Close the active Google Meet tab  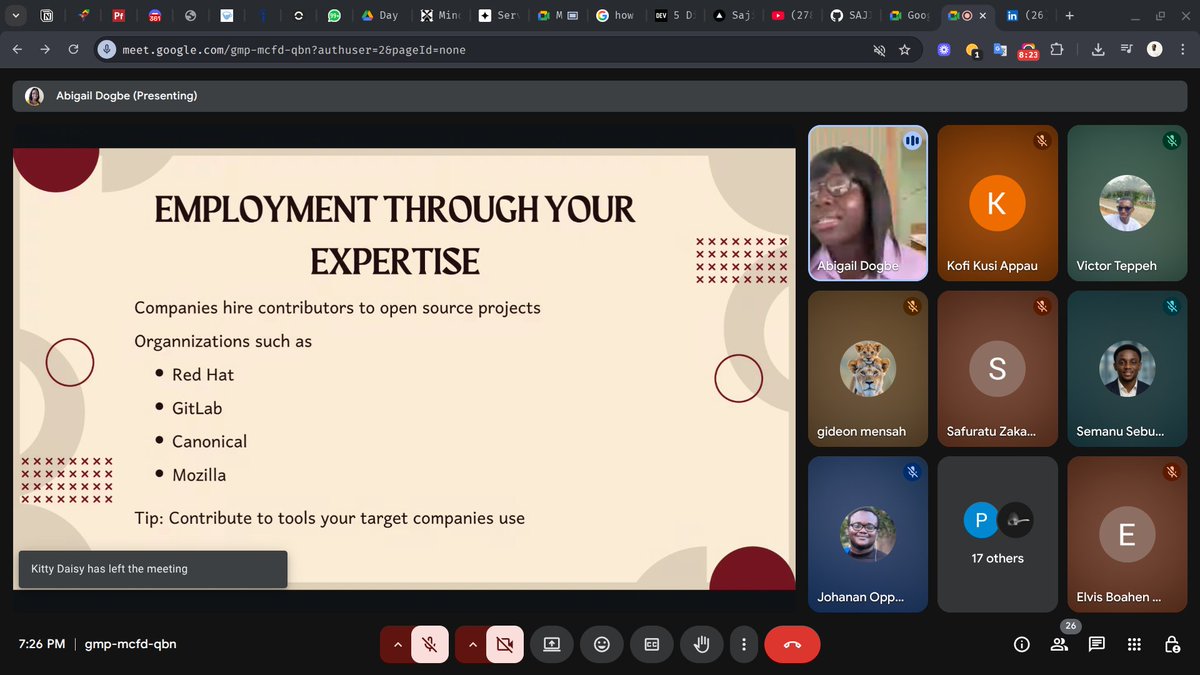click(x=981, y=16)
